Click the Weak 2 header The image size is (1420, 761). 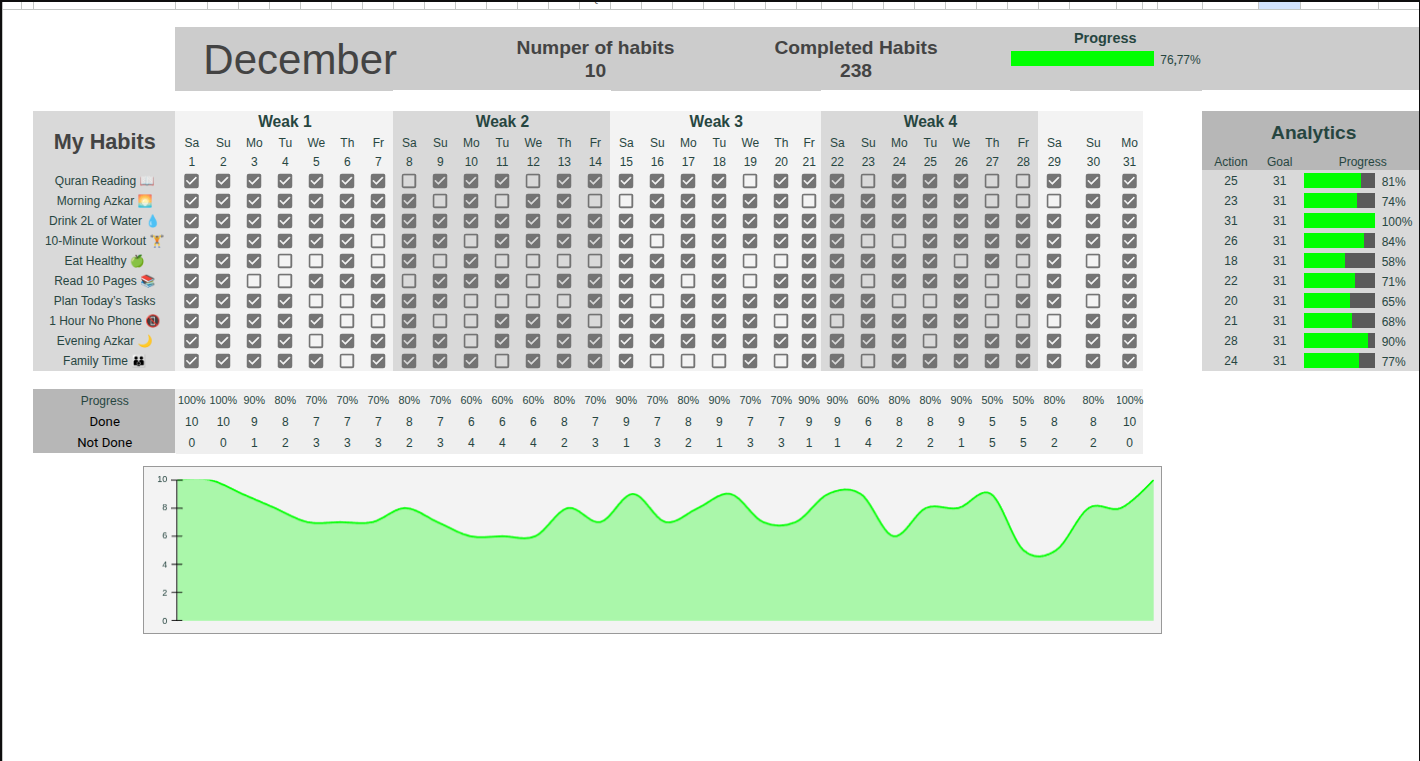coord(502,121)
